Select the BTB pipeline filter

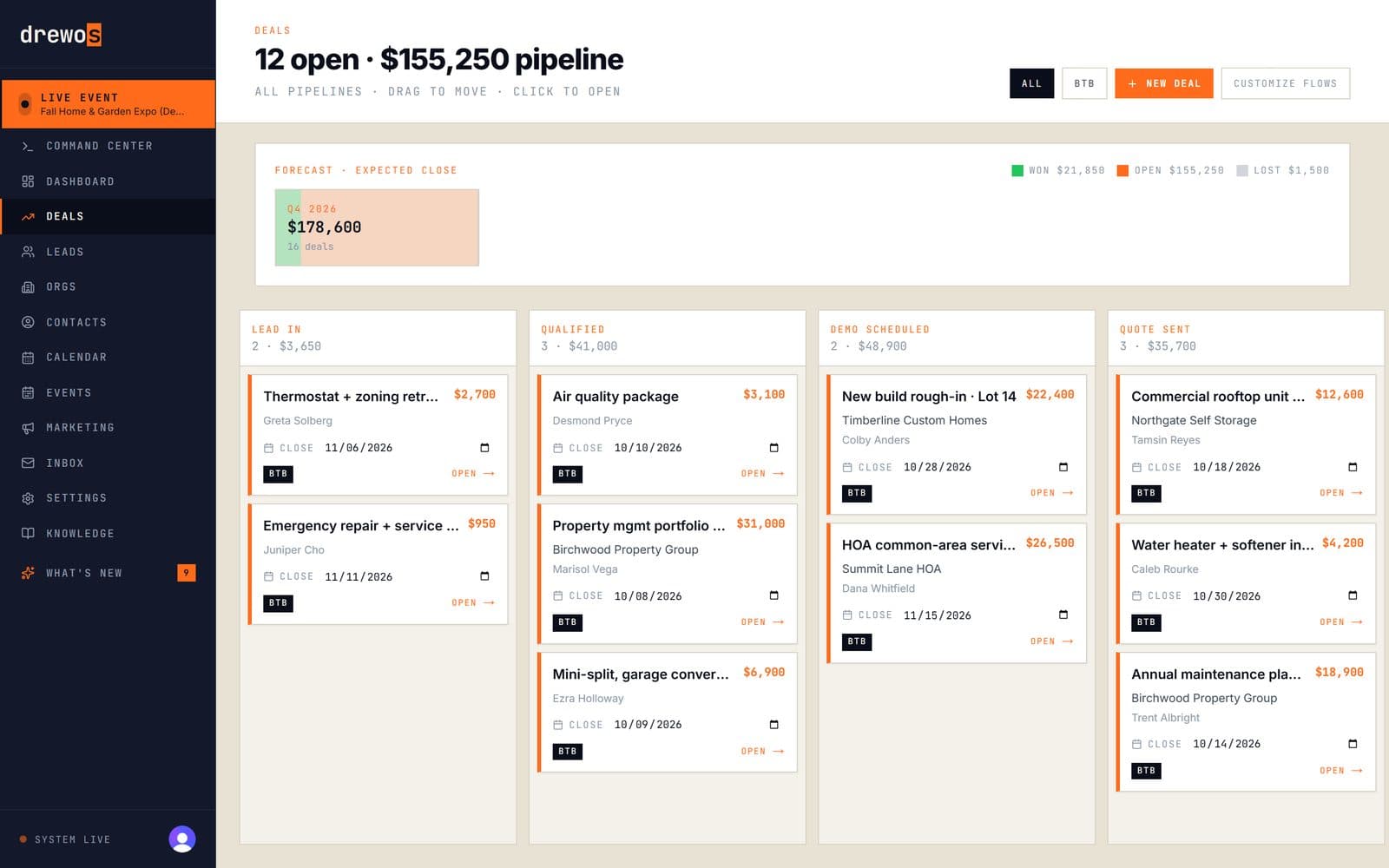[1084, 83]
